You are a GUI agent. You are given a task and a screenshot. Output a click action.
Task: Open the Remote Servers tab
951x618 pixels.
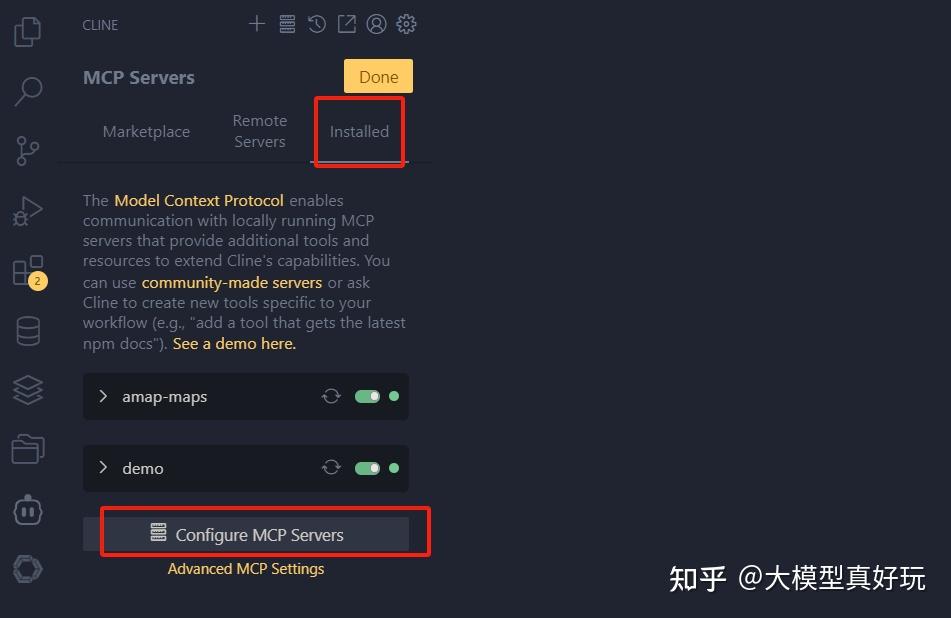point(259,131)
